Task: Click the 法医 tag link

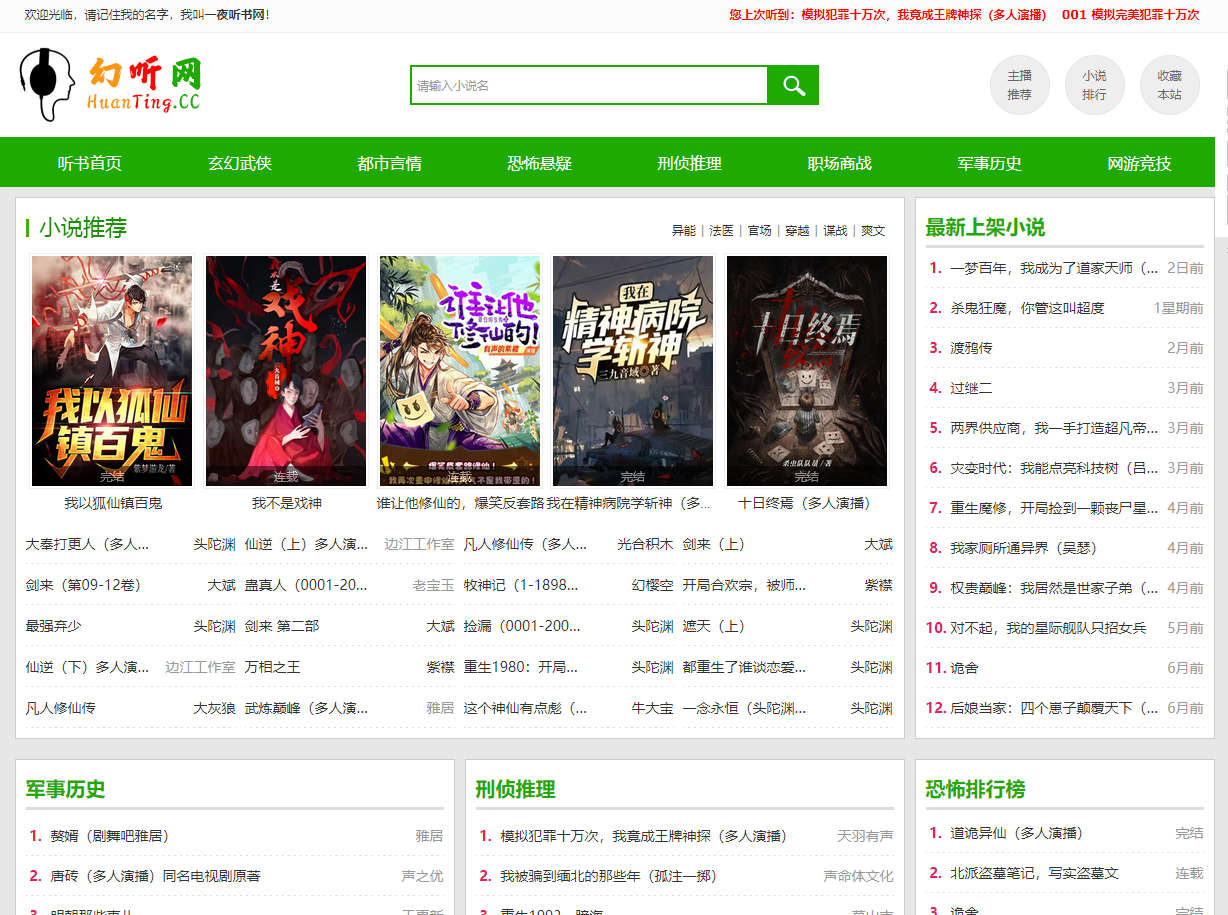Action: (722, 230)
